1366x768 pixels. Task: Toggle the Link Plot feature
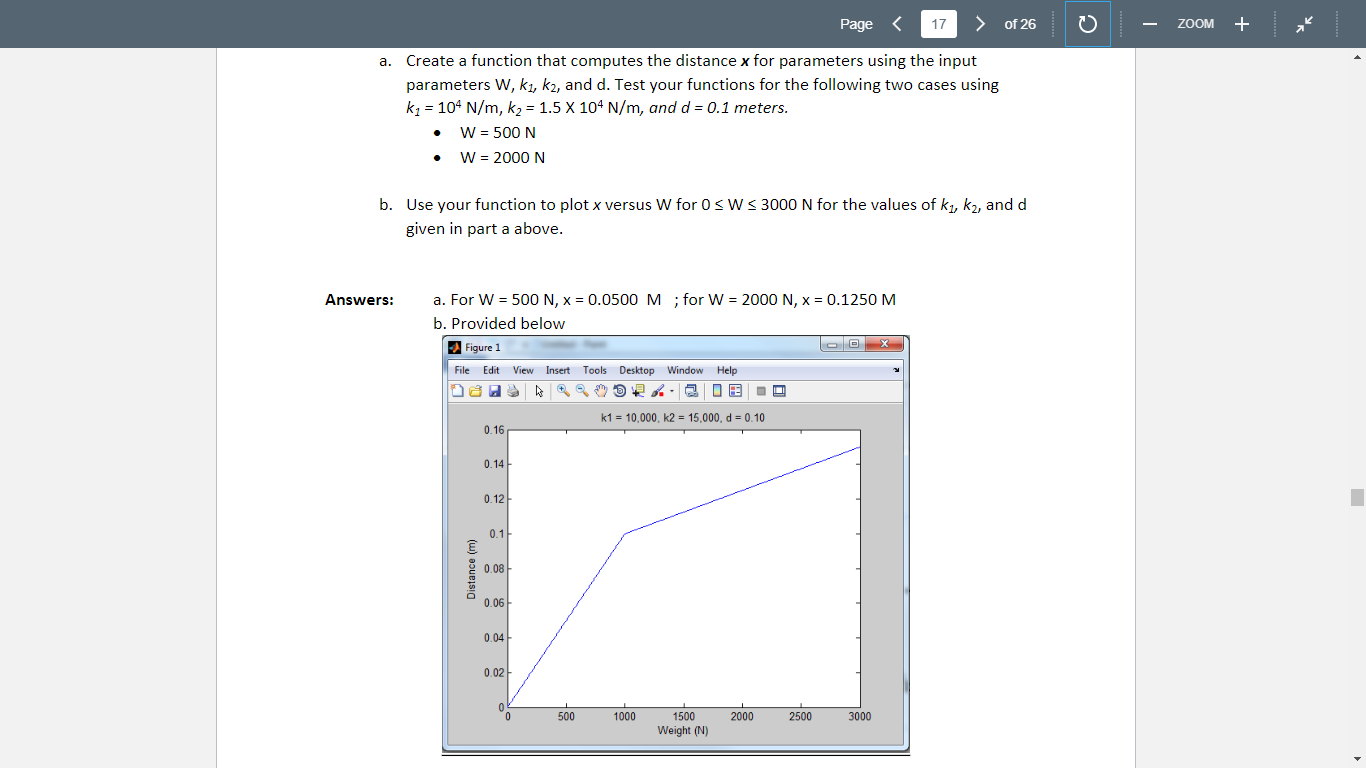(693, 390)
